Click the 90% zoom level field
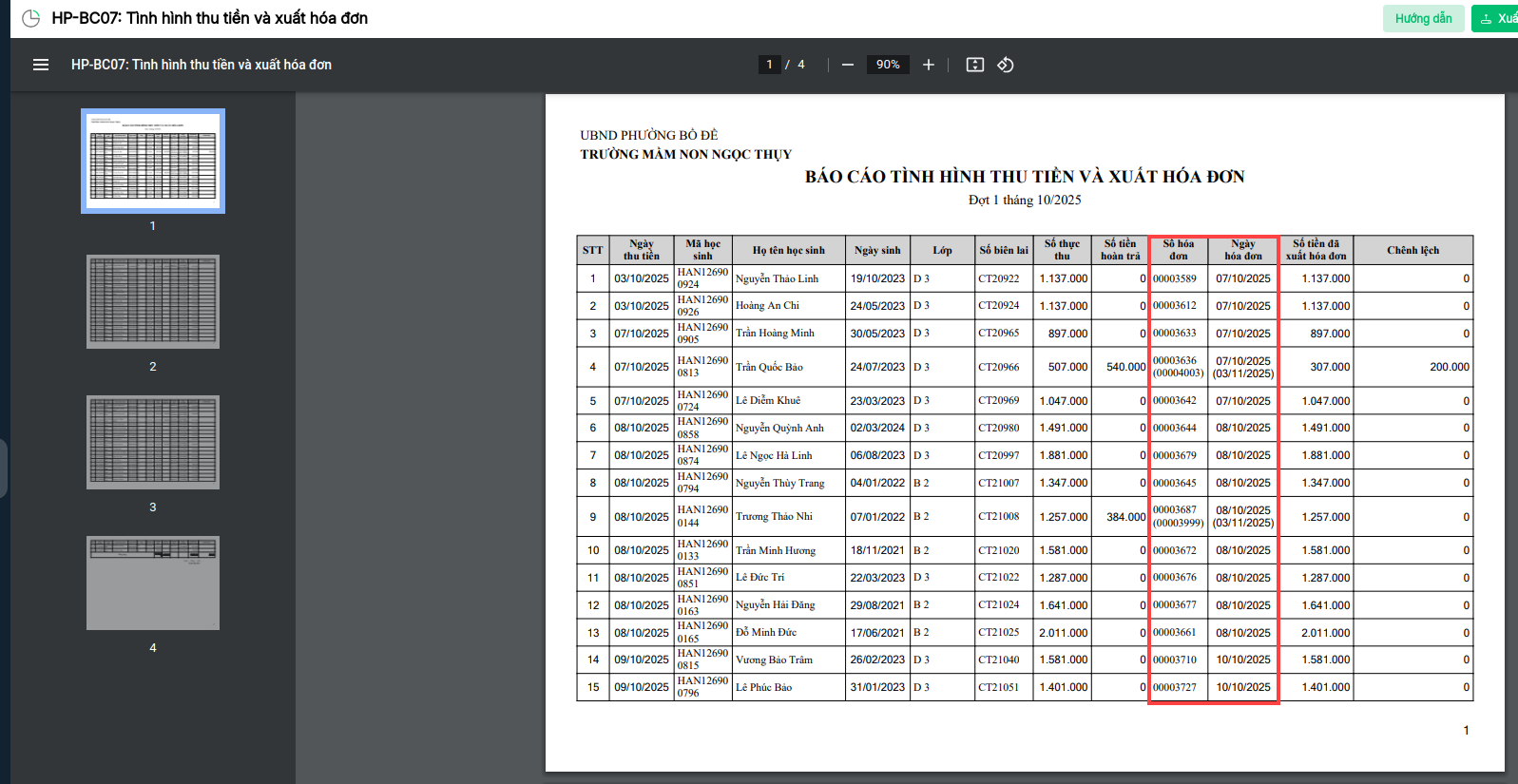The height and width of the screenshot is (784, 1518). coord(888,65)
